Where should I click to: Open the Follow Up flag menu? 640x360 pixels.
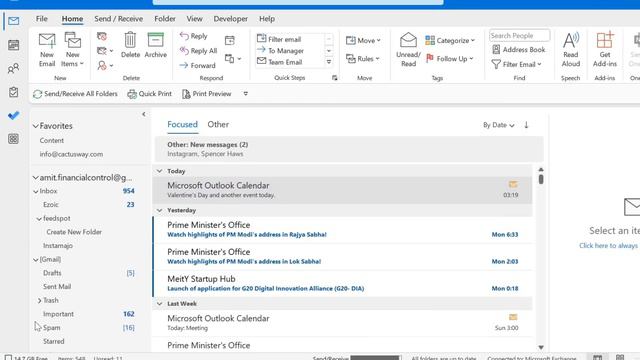coord(449,59)
